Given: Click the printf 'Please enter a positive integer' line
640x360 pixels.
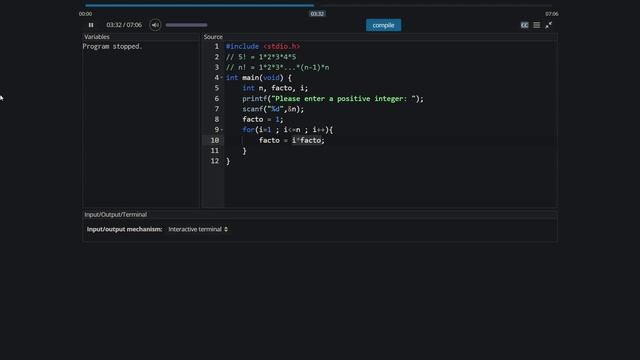Looking at the screenshot, I should pyautogui.click(x=333, y=99).
